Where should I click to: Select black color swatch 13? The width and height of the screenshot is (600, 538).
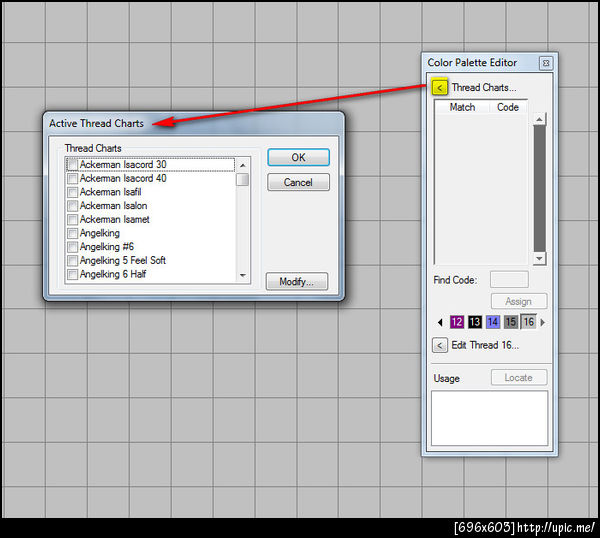[x=475, y=322]
